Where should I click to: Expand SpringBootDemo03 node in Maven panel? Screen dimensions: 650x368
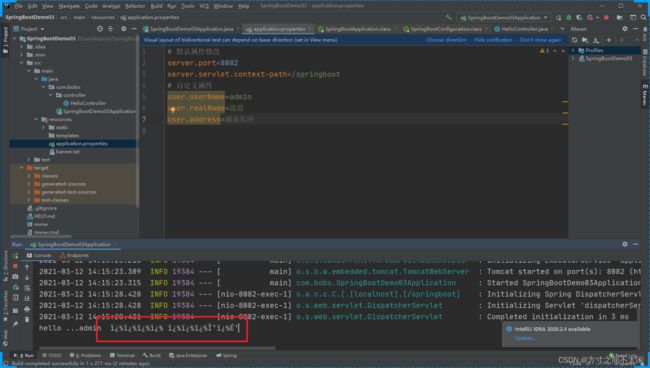tap(573, 58)
